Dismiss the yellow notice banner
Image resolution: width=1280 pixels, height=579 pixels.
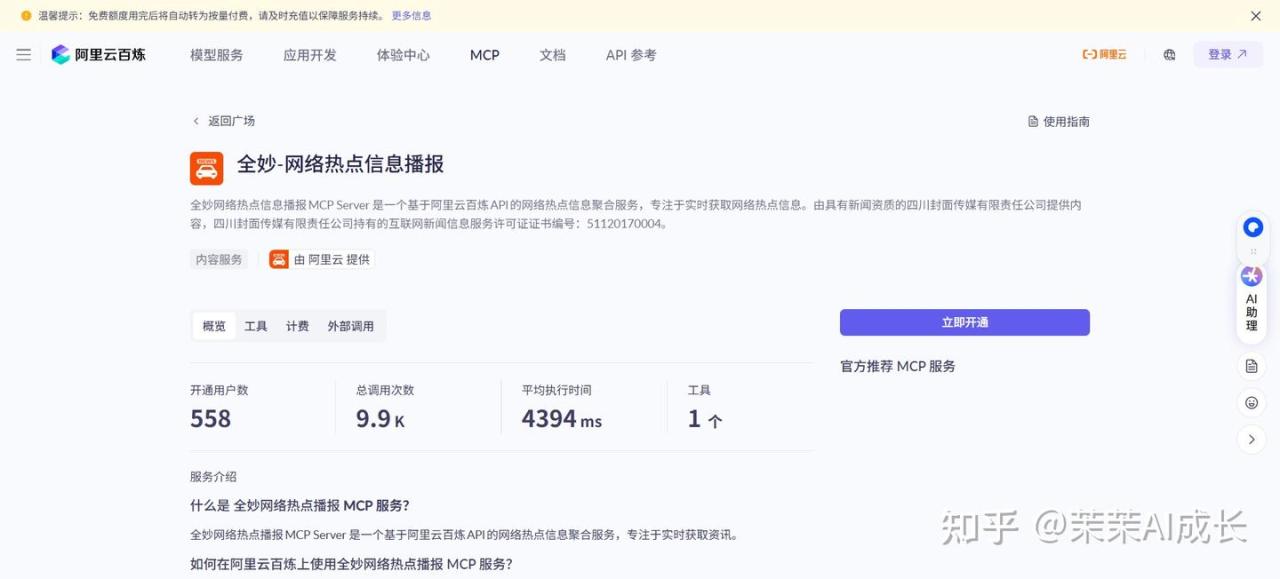(x=1256, y=16)
